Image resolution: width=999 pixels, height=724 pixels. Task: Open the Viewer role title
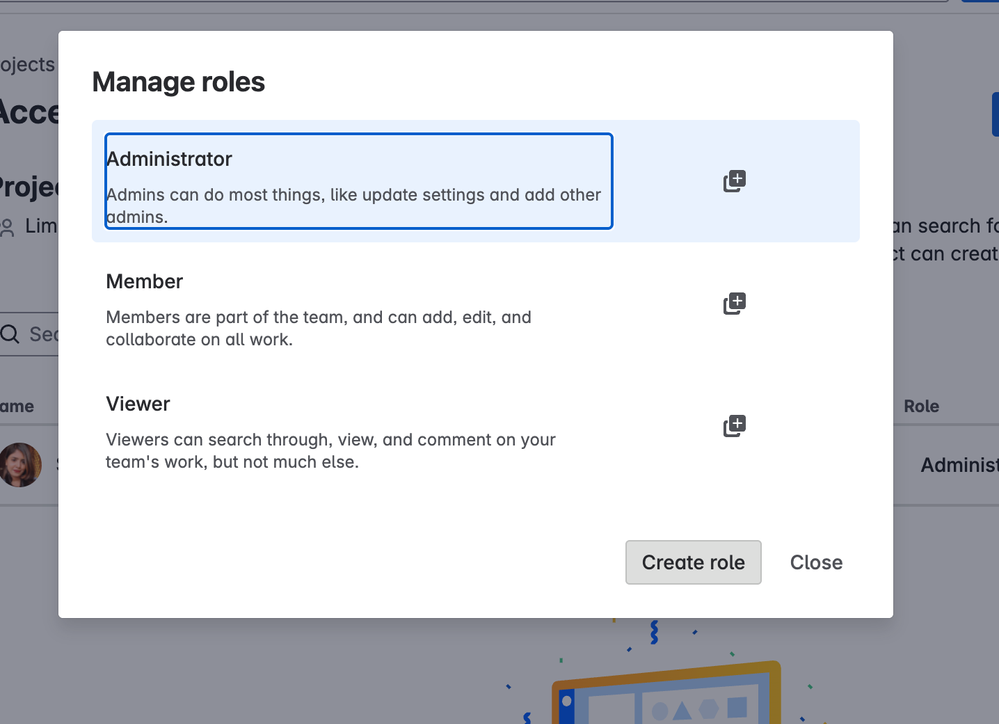tap(138, 403)
